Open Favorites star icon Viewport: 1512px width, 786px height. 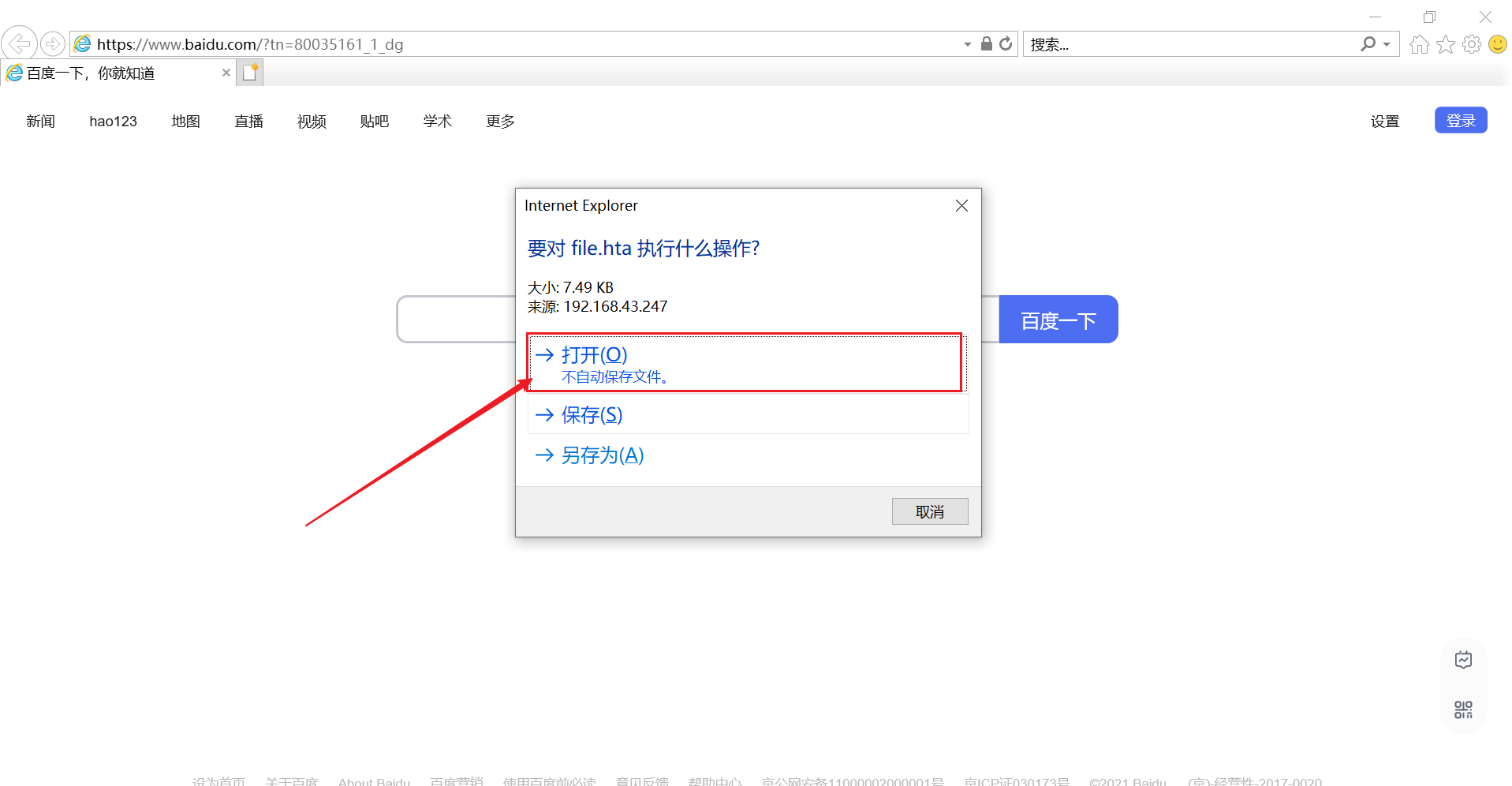[x=1446, y=44]
